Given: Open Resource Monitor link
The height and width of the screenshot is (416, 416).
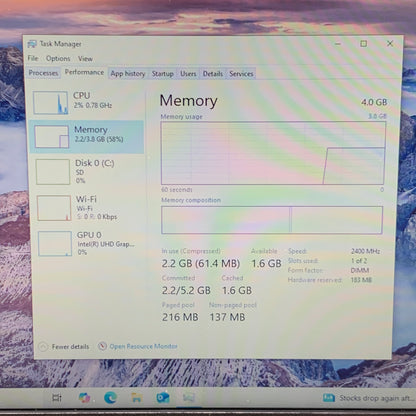Looking at the screenshot, I should point(143,346).
